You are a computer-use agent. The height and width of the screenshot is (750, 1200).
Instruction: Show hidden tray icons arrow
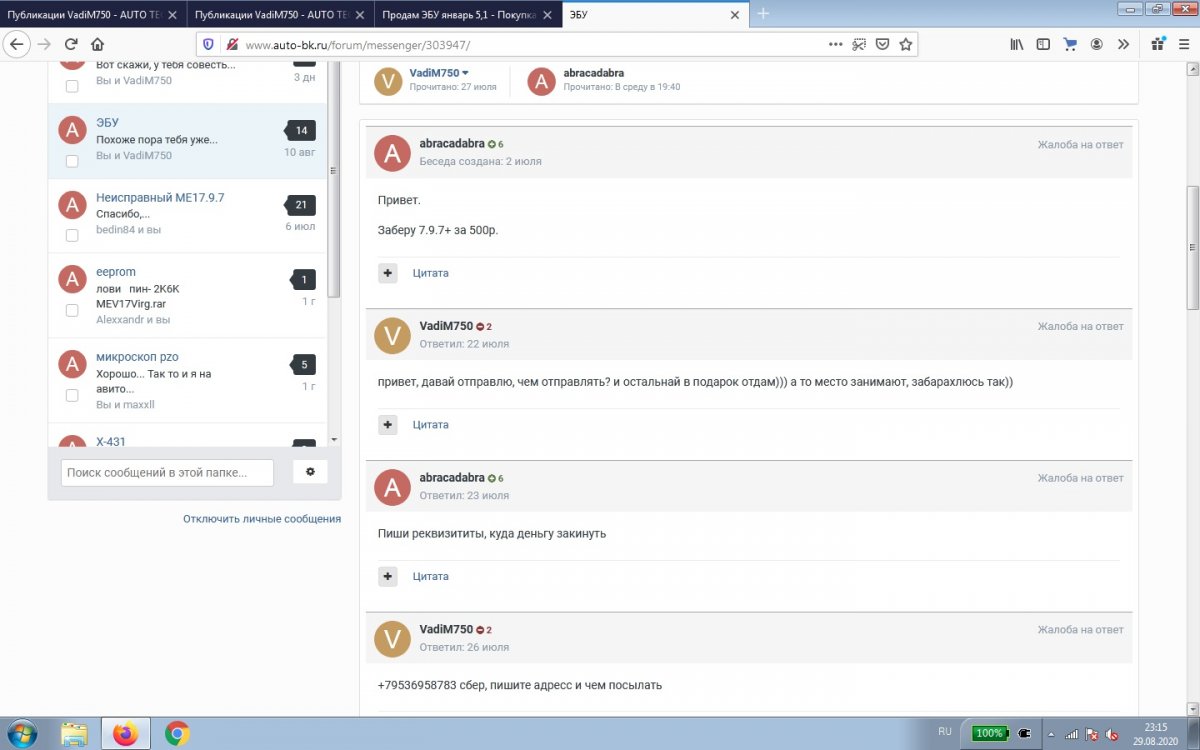[x=1049, y=733]
